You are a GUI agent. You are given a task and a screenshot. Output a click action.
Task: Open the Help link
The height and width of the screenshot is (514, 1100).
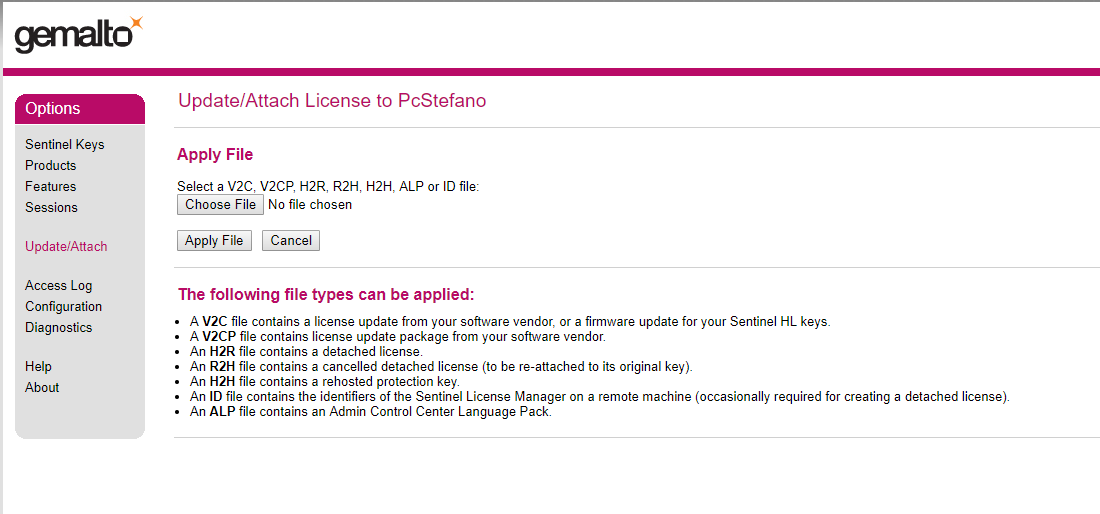[x=39, y=366]
